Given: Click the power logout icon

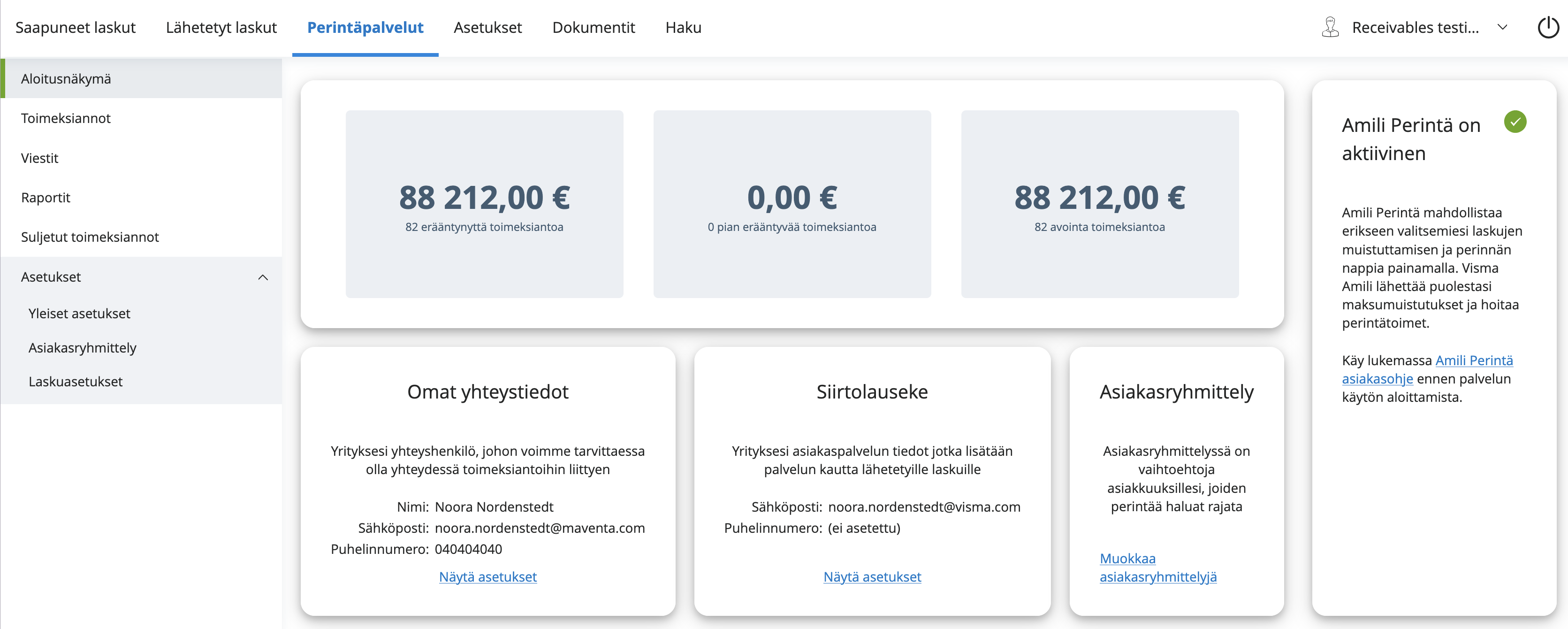Looking at the screenshot, I should [x=1548, y=27].
